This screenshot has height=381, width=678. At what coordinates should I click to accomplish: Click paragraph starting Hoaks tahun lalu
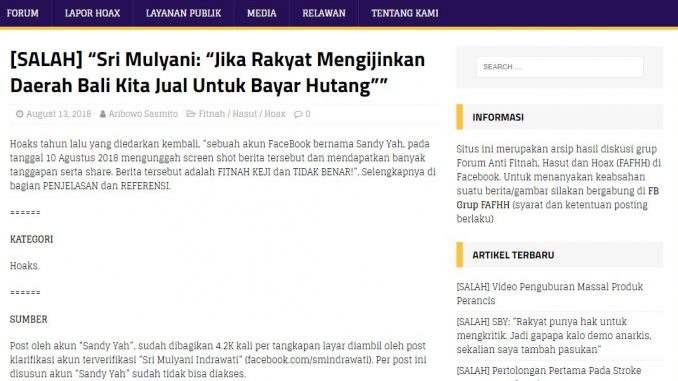(x=223, y=165)
